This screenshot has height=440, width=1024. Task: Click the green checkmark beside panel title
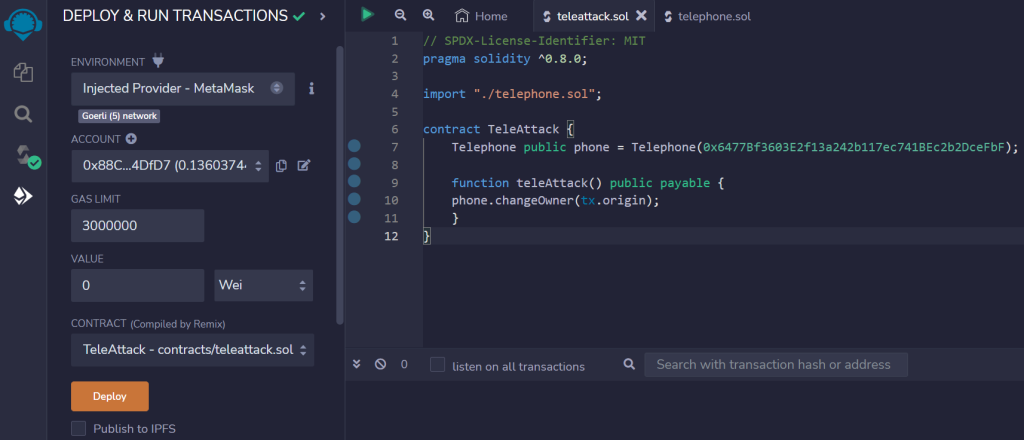(299, 16)
